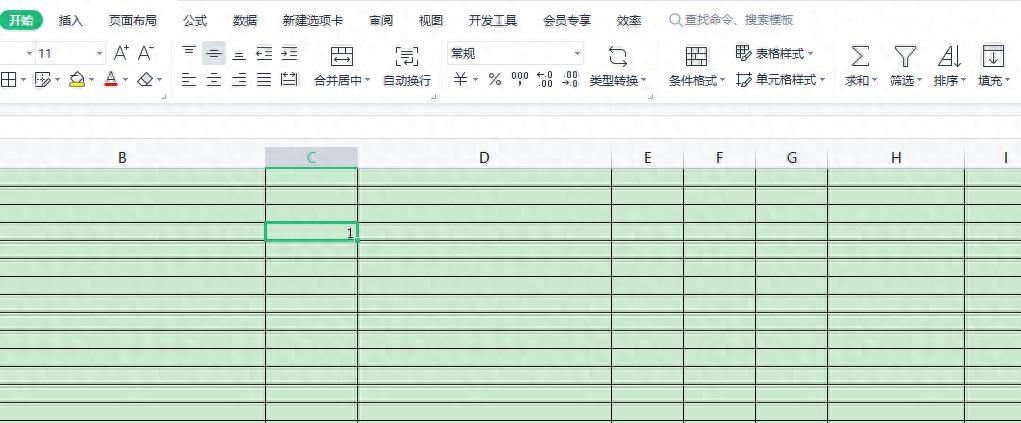This screenshot has height=423, width=1021.
Task: Apply the yellow fill color
Action: (77, 79)
